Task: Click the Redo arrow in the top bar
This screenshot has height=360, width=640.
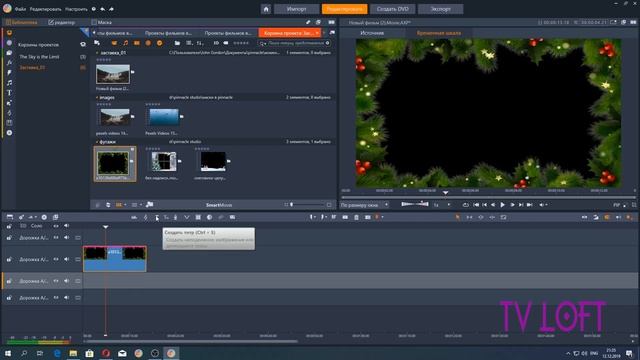Action: (111, 9)
